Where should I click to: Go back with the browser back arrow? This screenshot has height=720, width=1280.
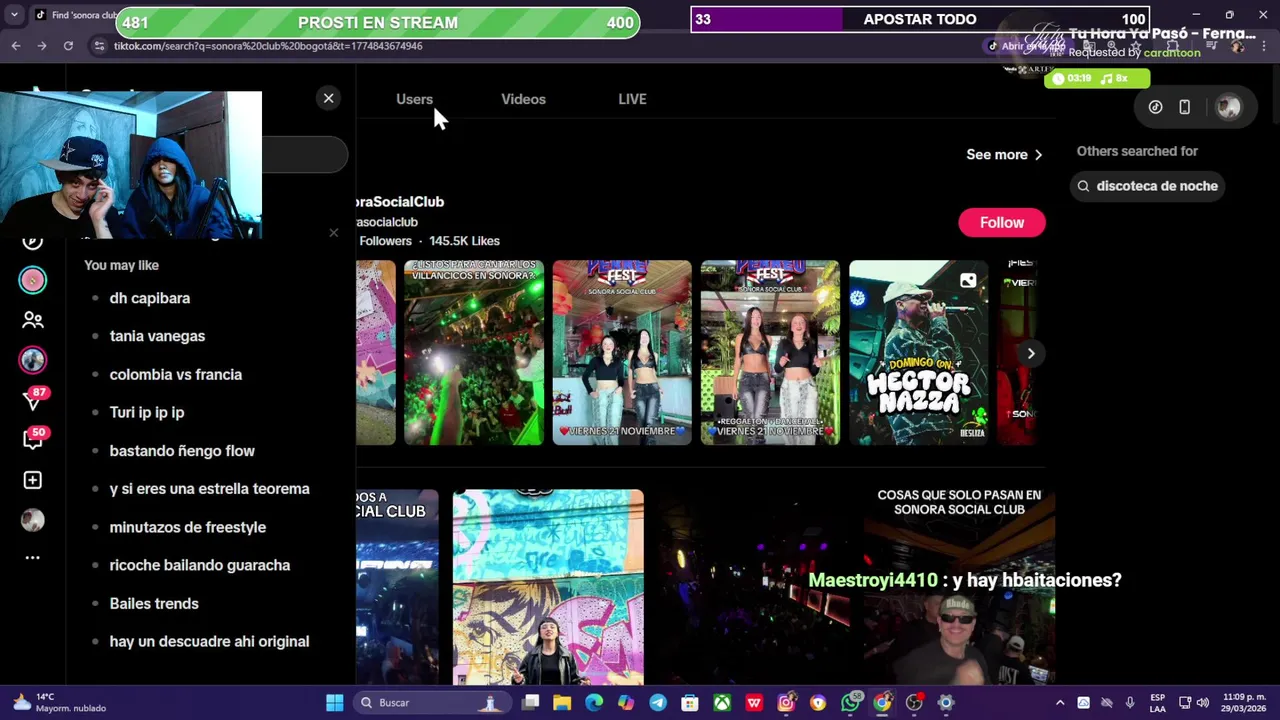coord(16,46)
